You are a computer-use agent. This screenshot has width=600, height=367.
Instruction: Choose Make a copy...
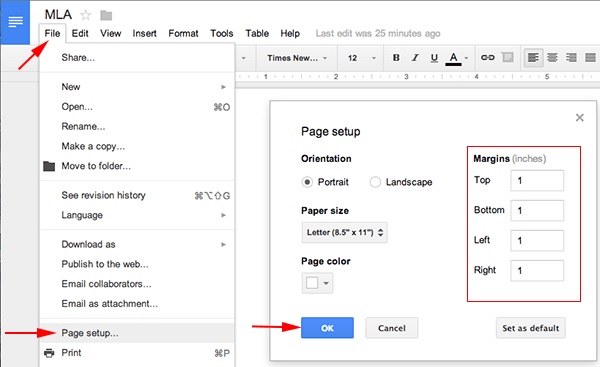coord(136,146)
